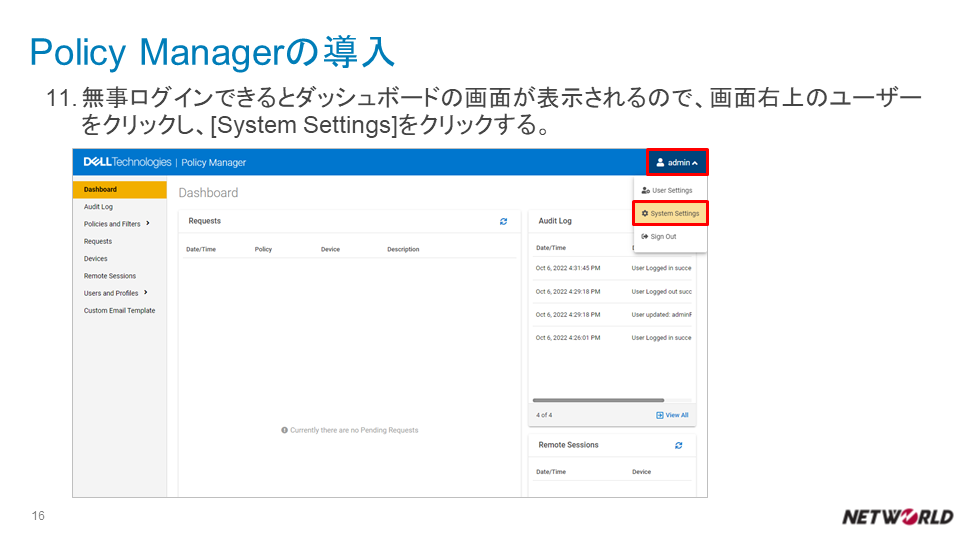Click the no Pending Requests message
This screenshot has height=540, width=960.
tap(354, 430)
